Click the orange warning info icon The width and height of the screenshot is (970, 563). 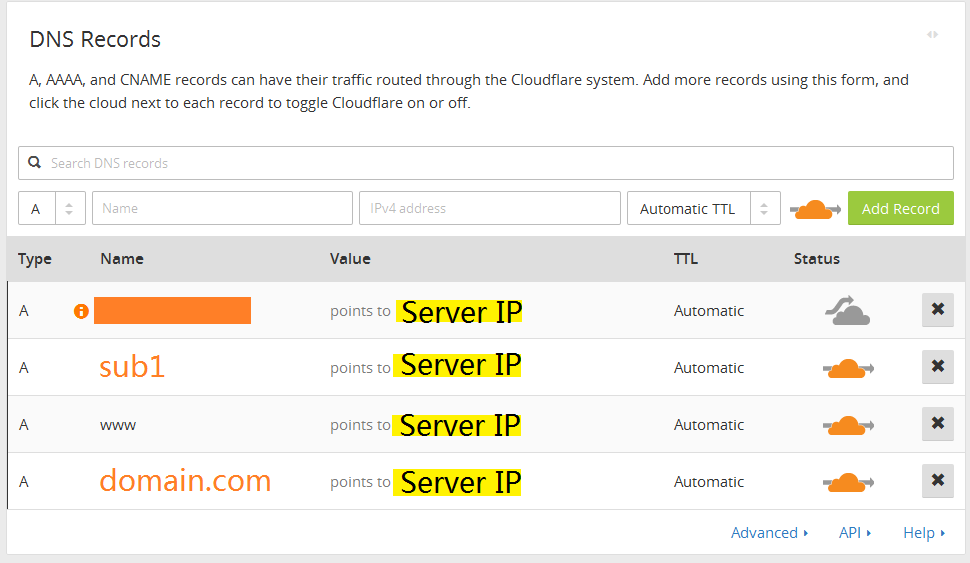coord(82,311)
